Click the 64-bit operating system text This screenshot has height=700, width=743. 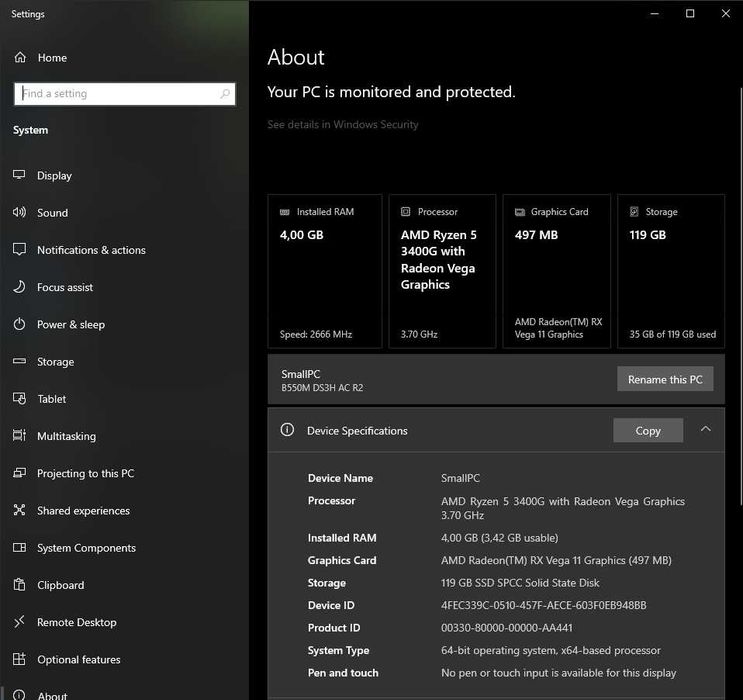551,650
